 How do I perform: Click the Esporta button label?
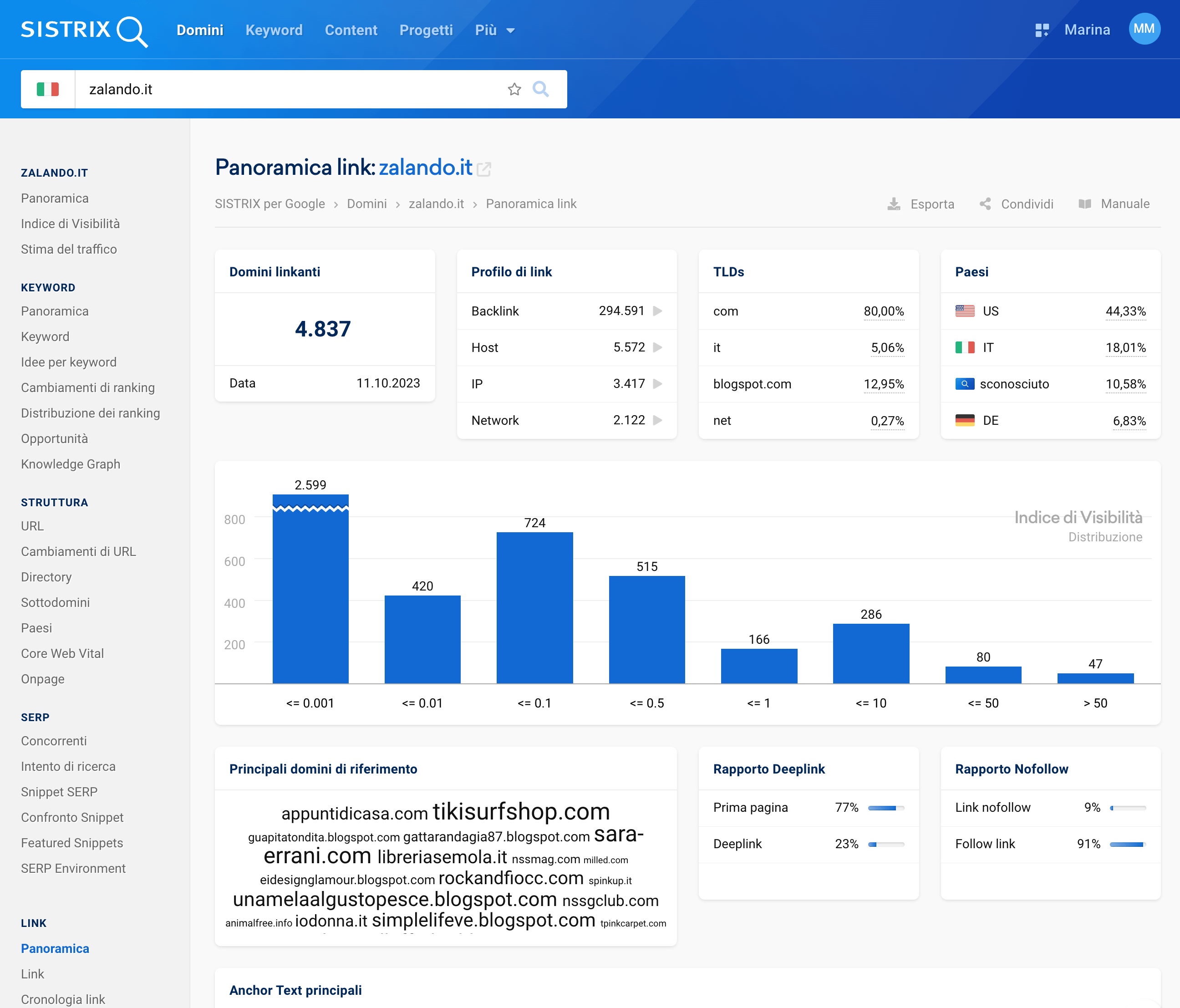point(932,204)
